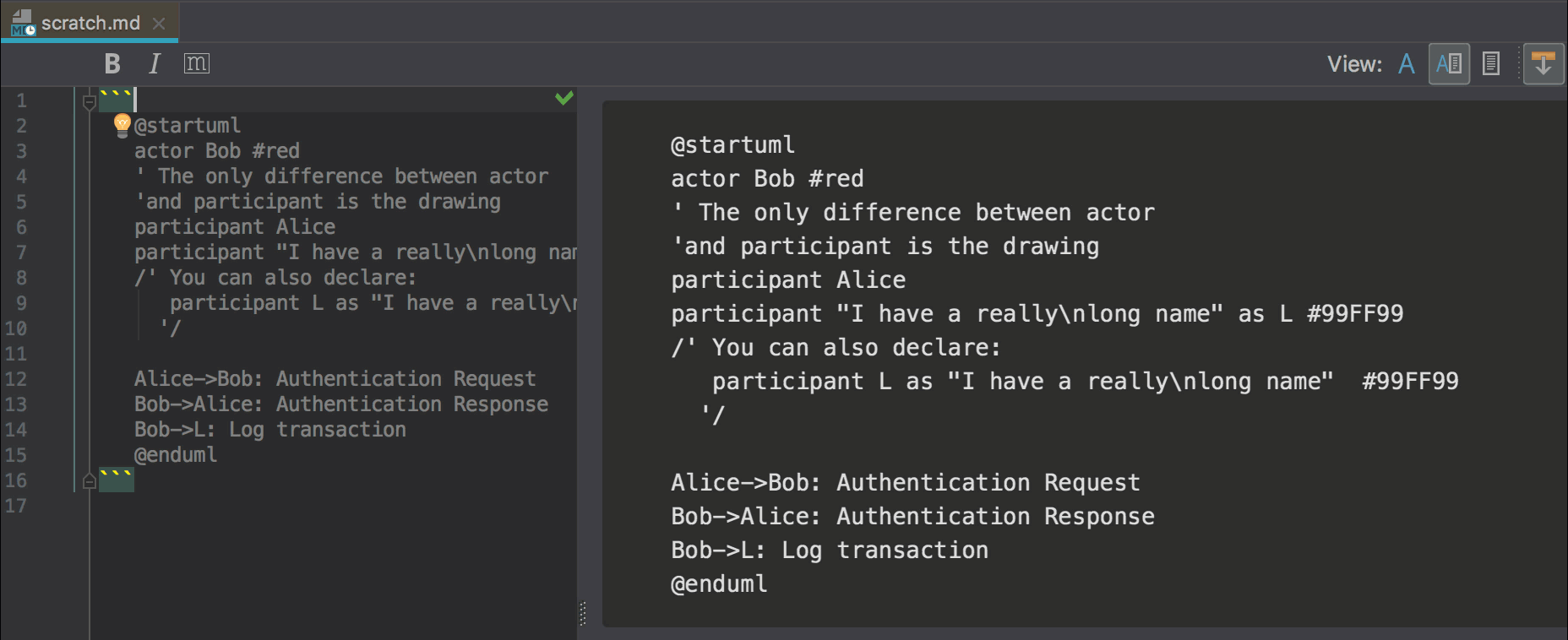This screenshot has height=640, width=1568.
Task: Click the 'View:' label in the toolbar
Action: (1354, 64)
